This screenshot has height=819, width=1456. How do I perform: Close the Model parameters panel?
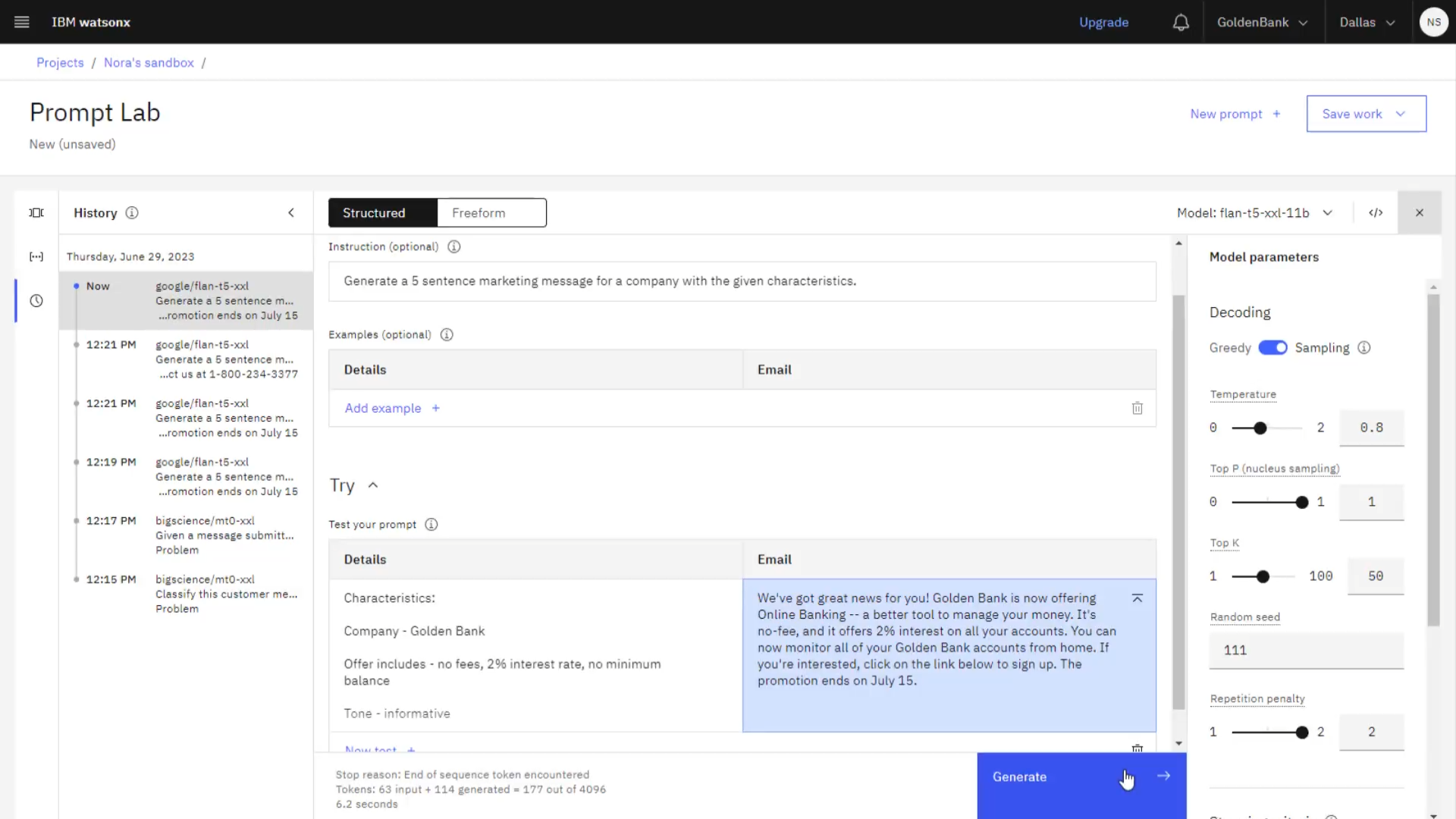pyautogui.click(x=1420, y=213)
